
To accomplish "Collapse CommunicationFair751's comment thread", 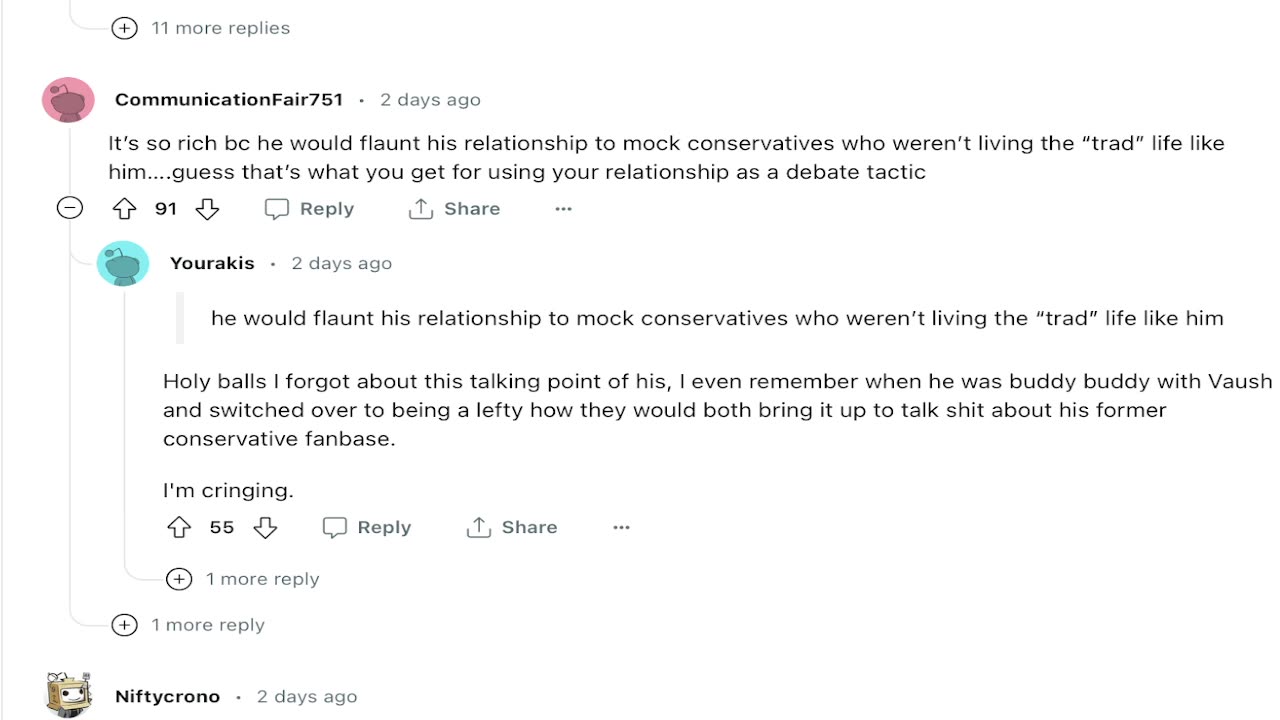I will pos(69,208).
